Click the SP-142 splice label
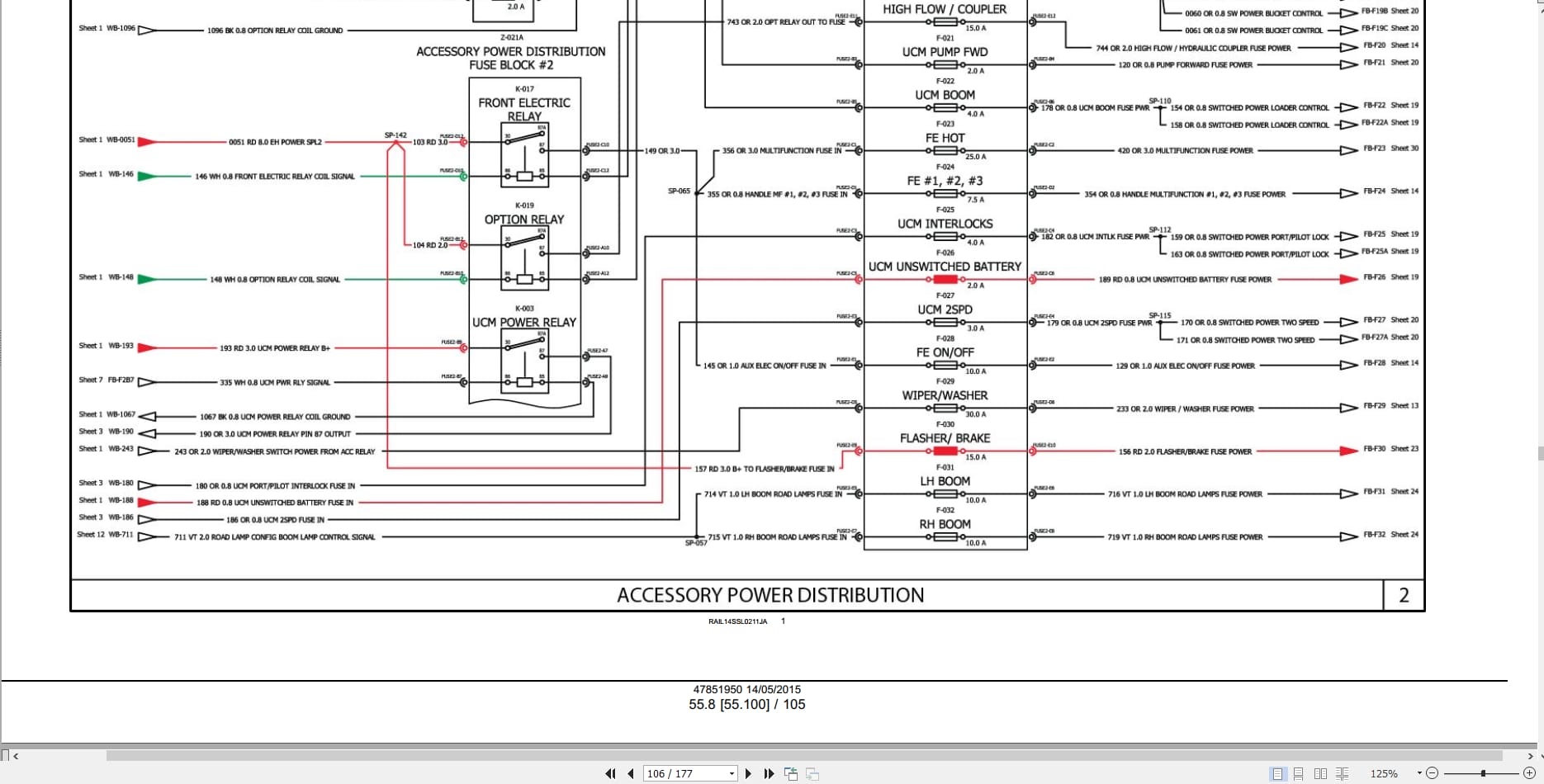Viewport: 1544px width, 784px height. pos(395,135)
